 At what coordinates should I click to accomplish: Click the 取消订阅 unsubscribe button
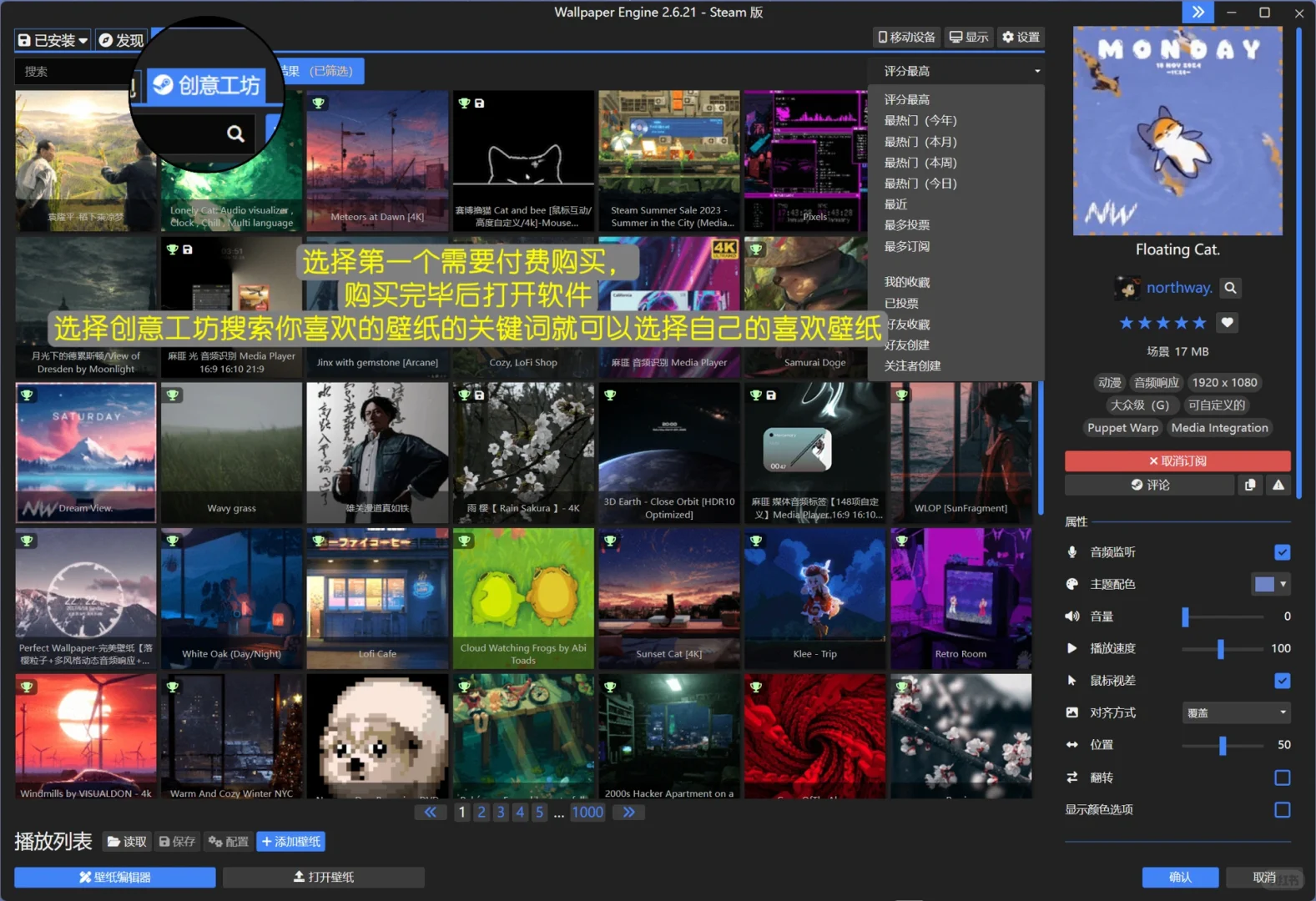coord(1177,461)
